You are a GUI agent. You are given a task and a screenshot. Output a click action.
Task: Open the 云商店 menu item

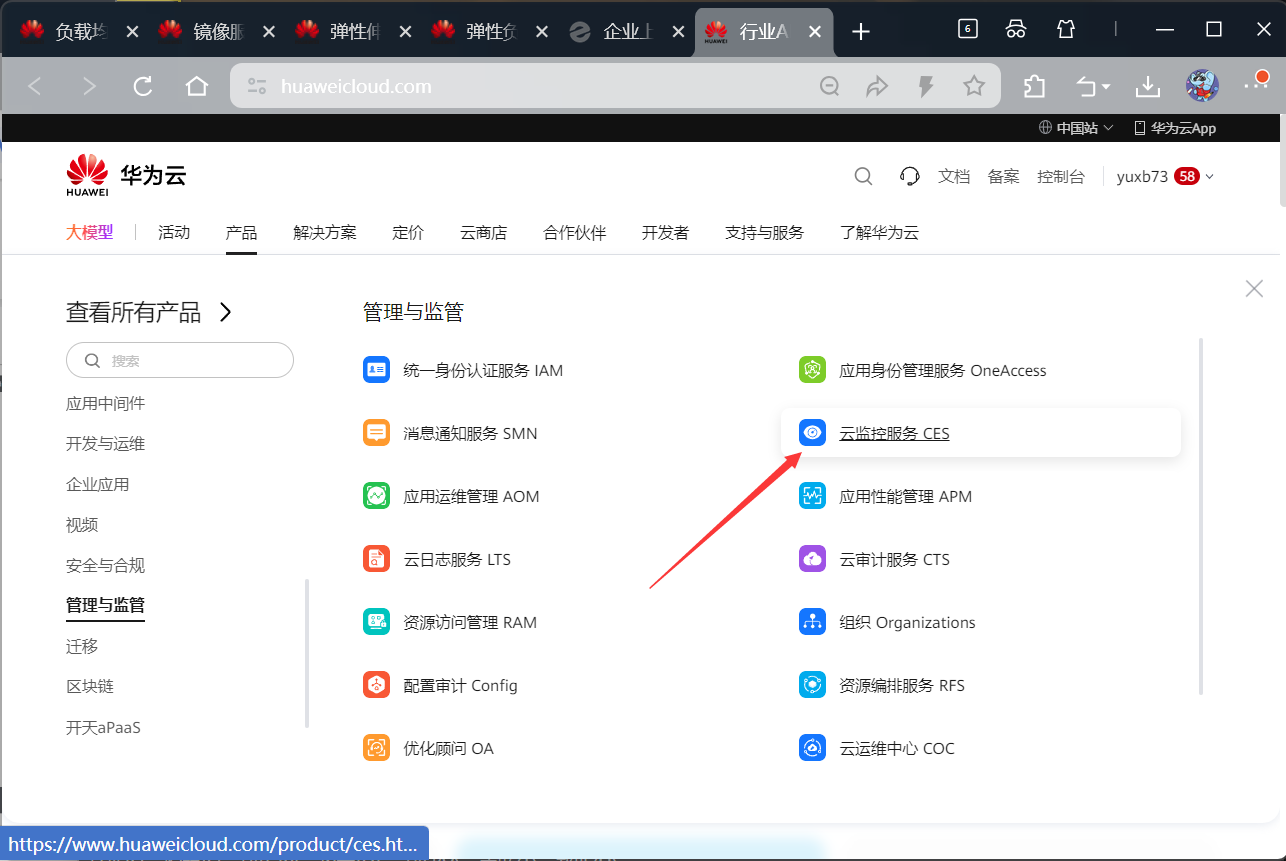(x=483, y=232)
